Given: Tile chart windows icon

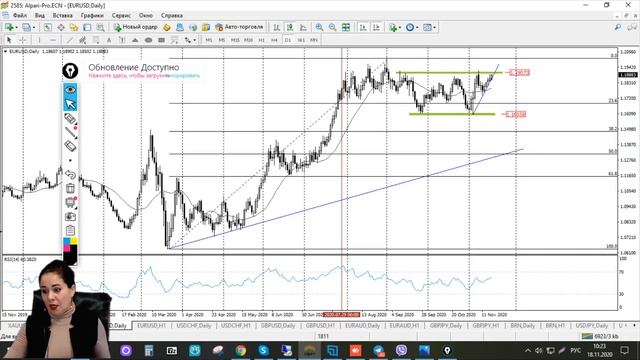Looking at the screenshot, I should [x=346, y=27].
